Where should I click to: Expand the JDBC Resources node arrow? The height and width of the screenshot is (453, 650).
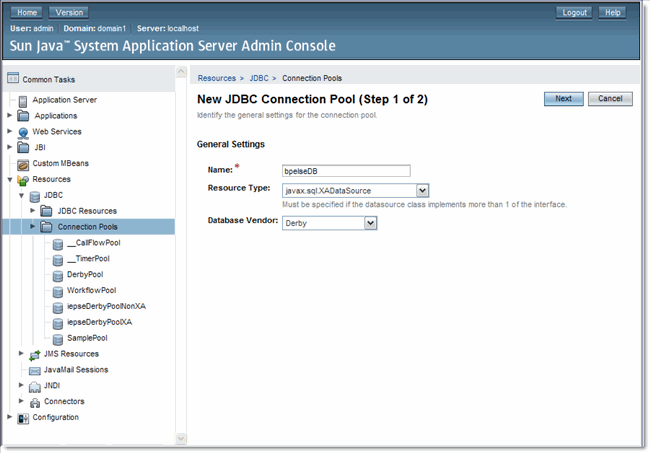(x=33, y=211)
